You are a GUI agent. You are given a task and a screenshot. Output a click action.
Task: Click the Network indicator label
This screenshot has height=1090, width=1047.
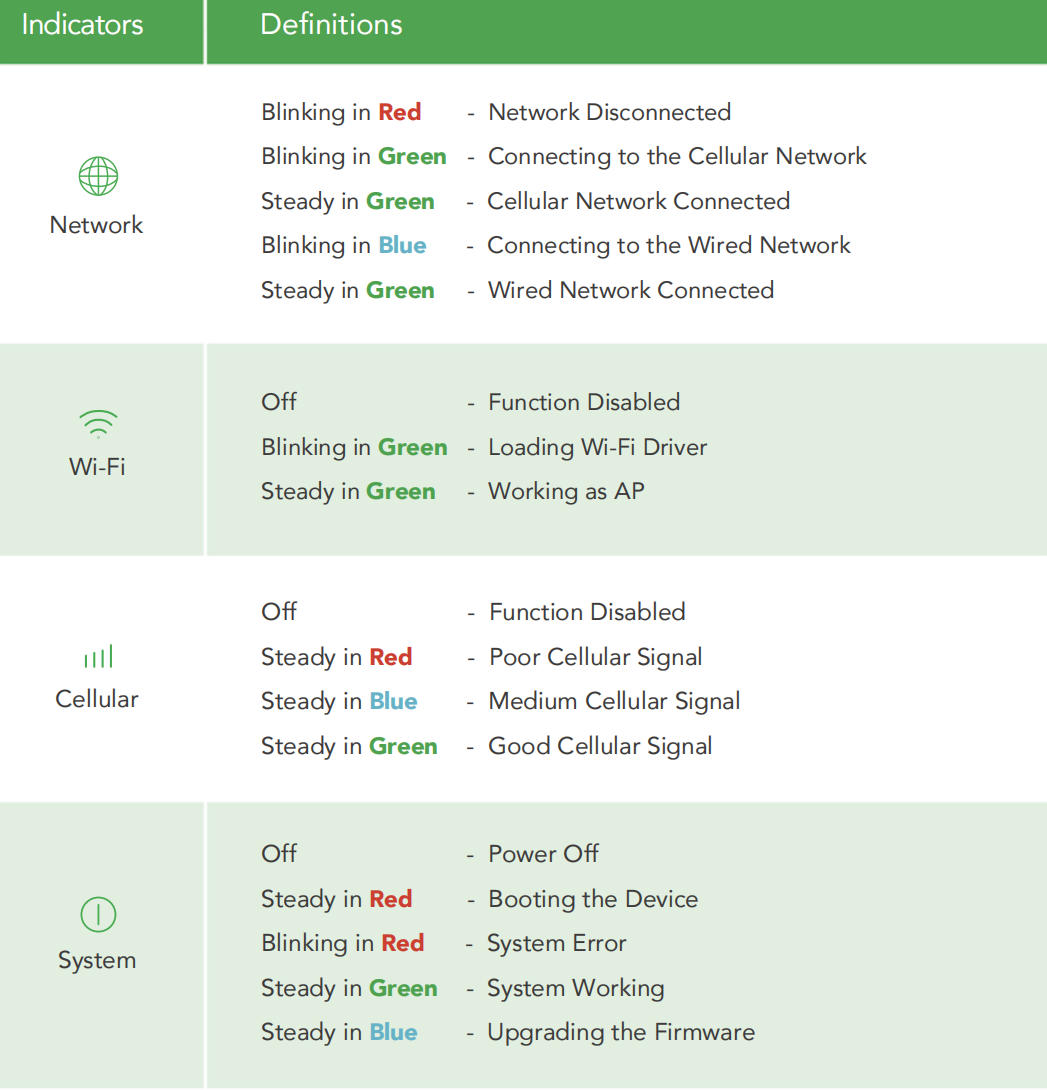click(x=96, y=225)
